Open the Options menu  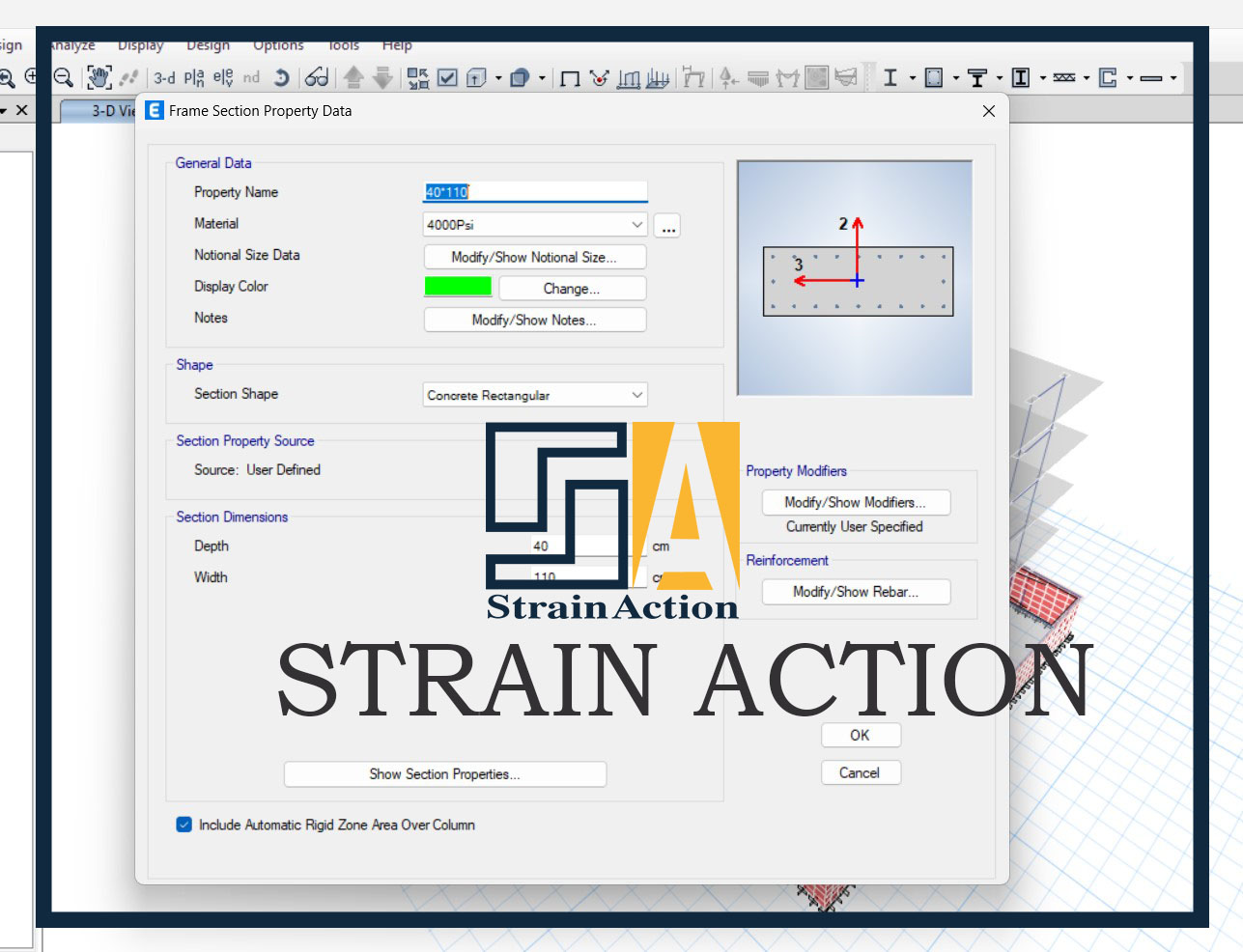point(278,45)
